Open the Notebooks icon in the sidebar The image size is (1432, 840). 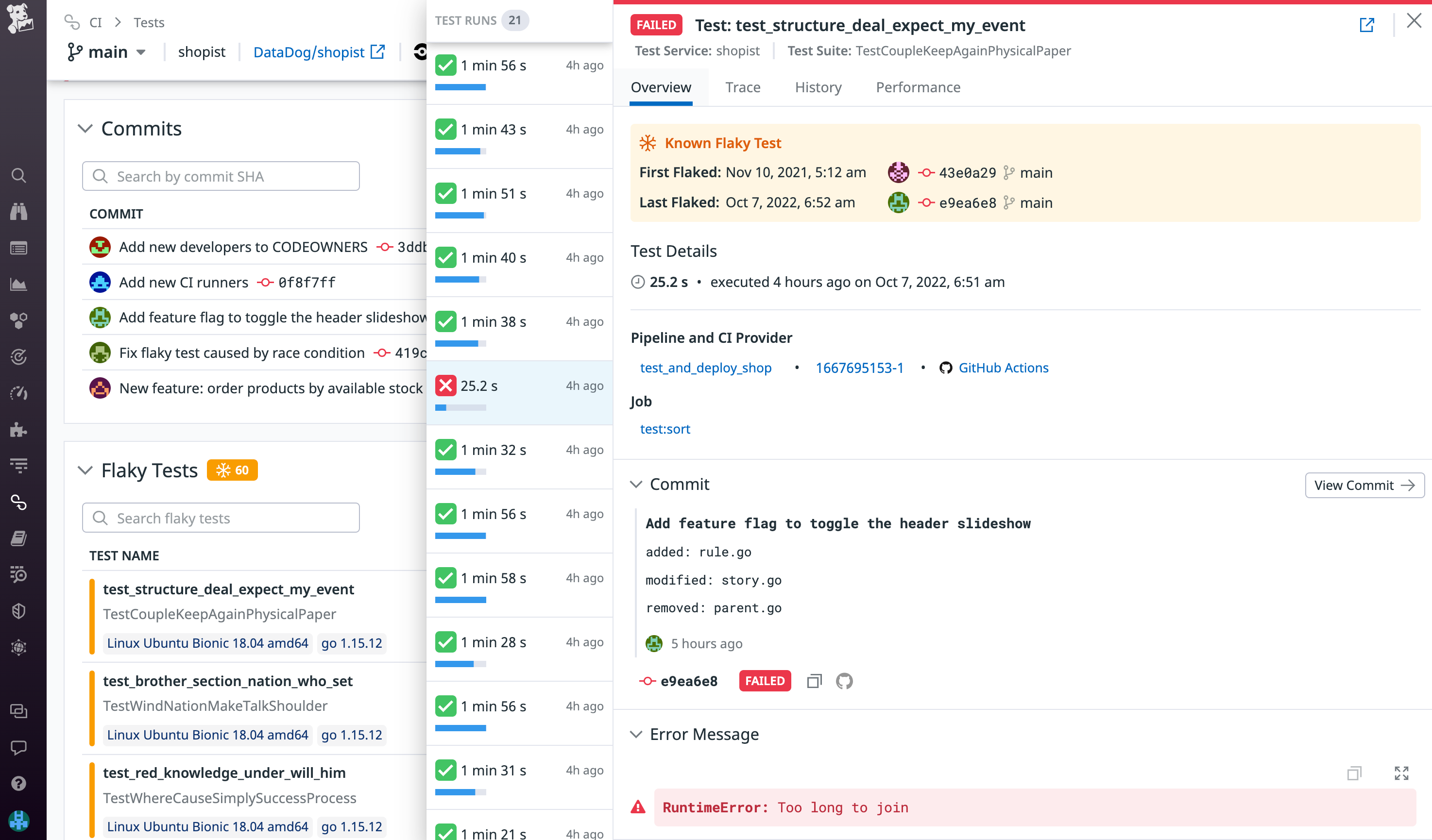coord(19,538)
